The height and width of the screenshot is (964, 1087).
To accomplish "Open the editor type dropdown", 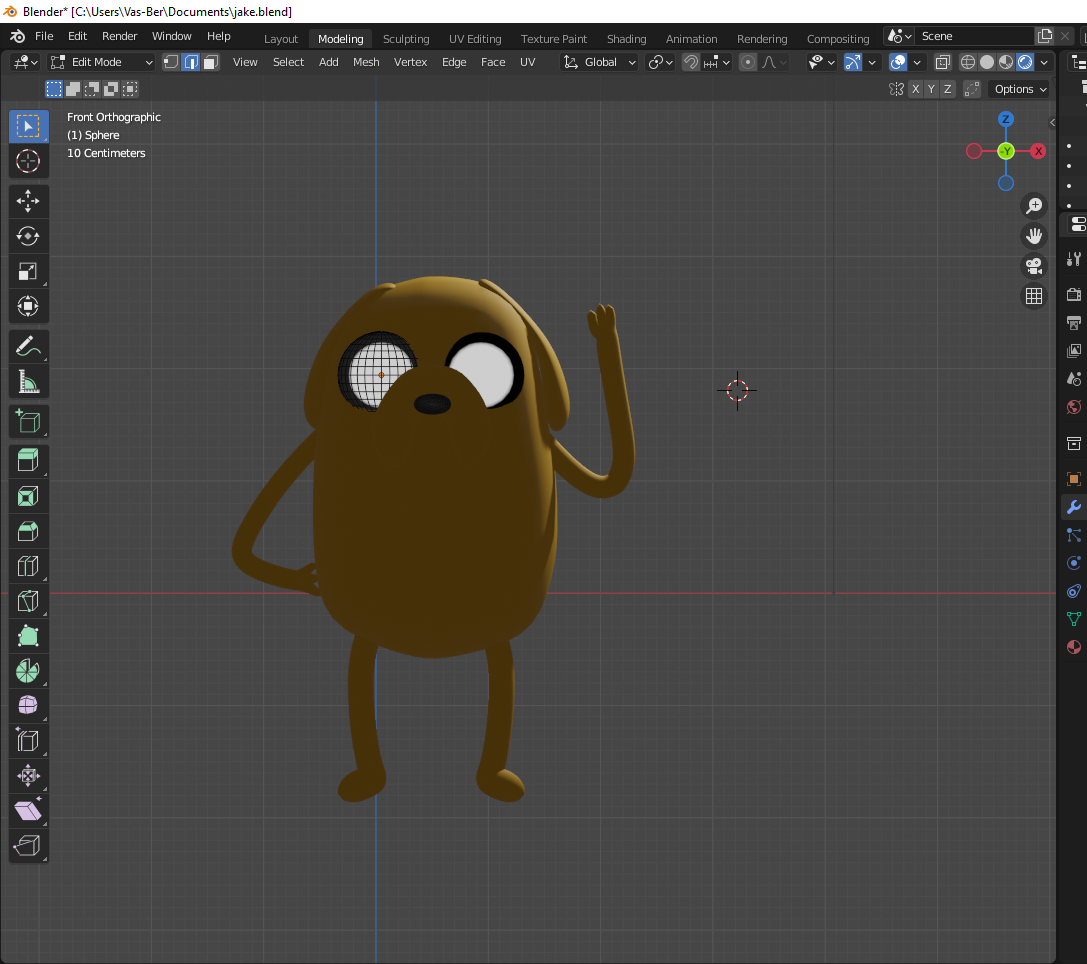I will [26, 62].
